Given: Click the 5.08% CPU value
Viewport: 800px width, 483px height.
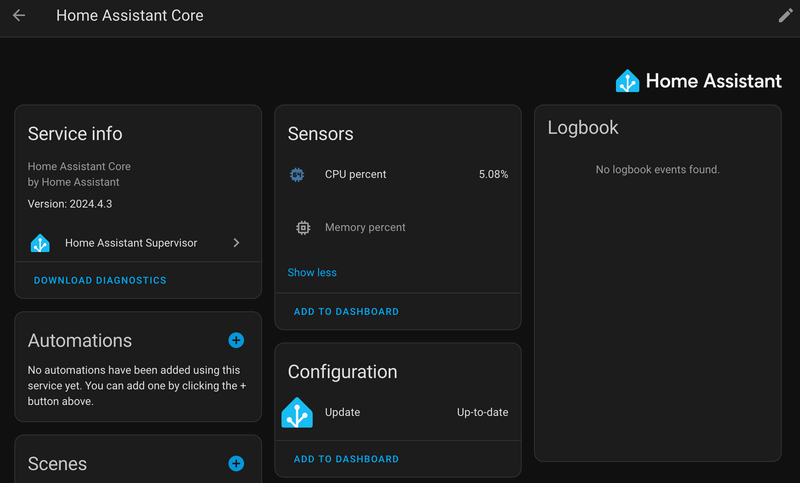Looking at the screenshot, I should [493, 175].
